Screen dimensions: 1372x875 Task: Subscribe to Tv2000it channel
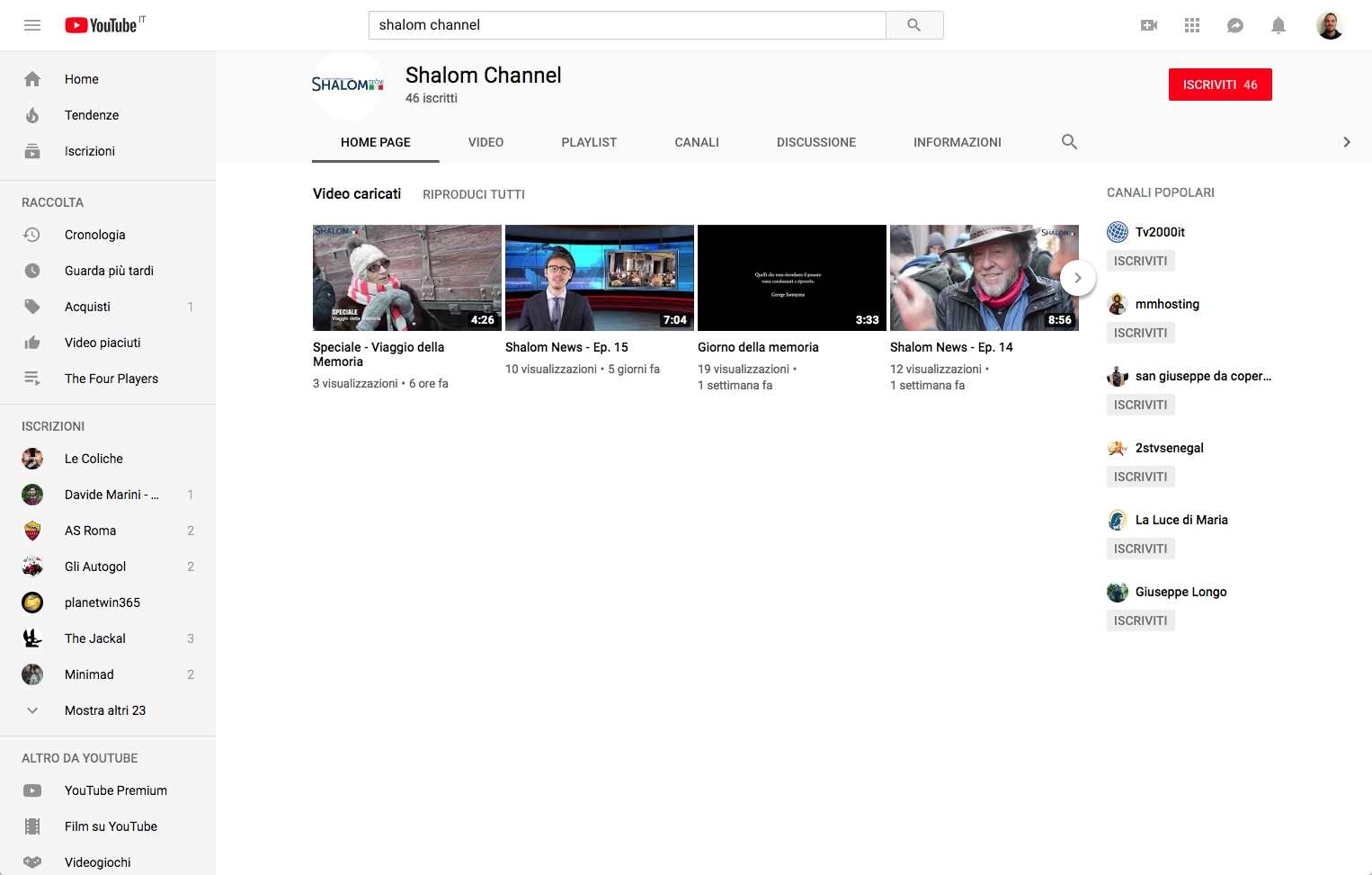coord(1140,261)
